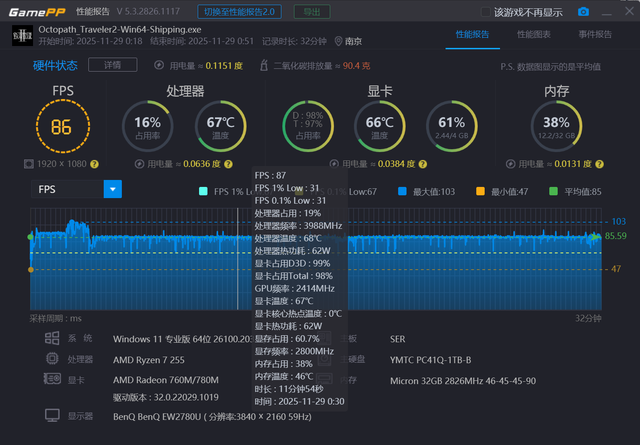Click the 0.1151 度 total power value

224,65
